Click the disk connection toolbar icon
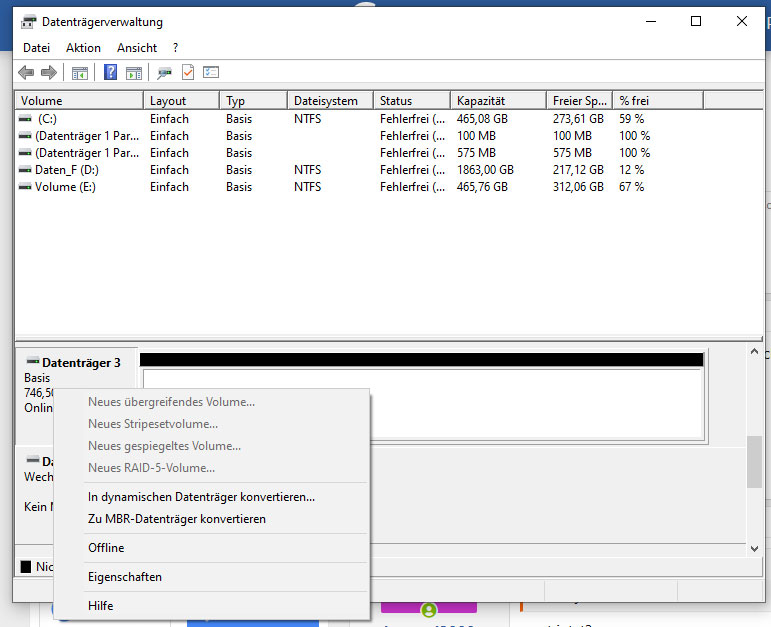Screen dimensions: 771x627 click(164, 73)
